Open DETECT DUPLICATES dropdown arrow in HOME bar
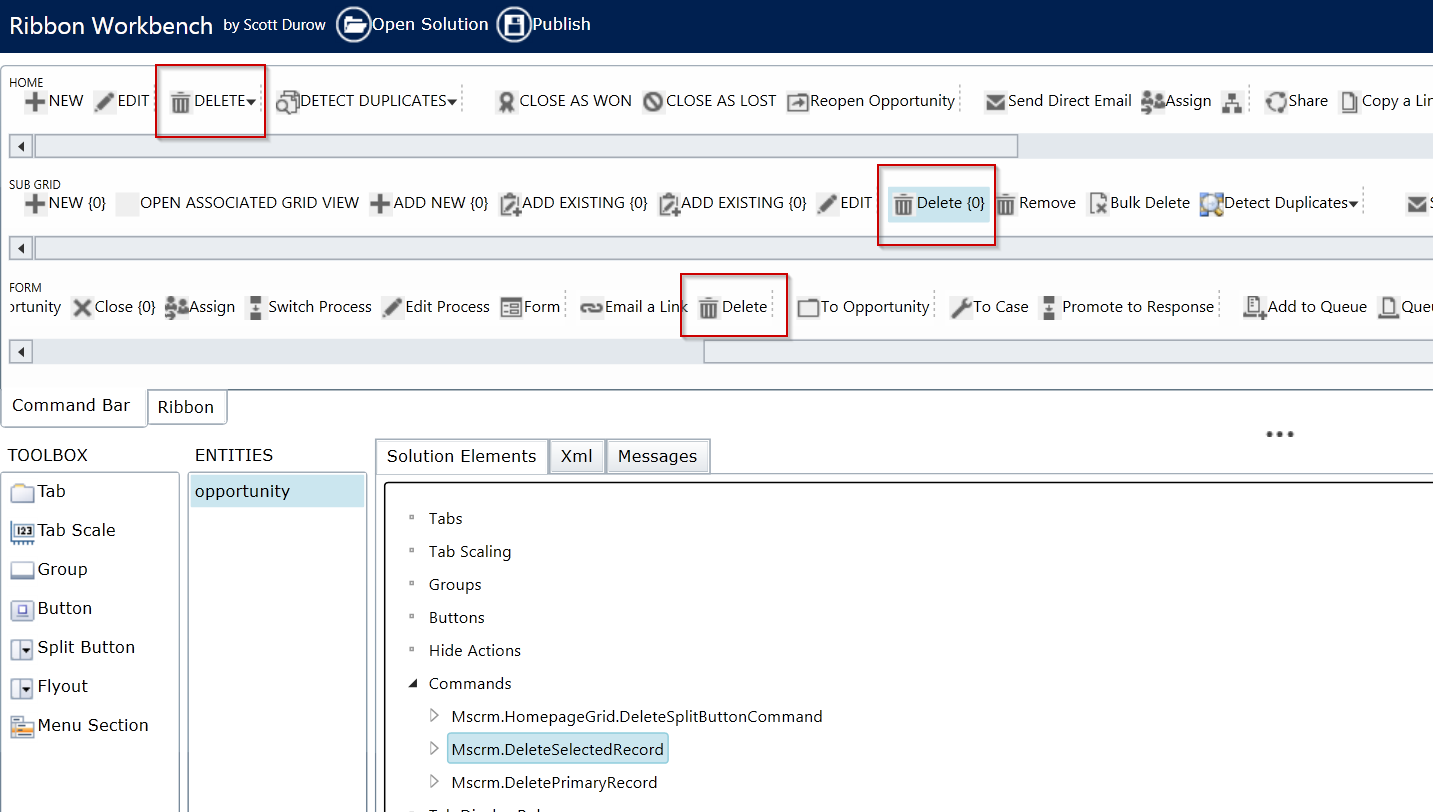Image resolution: width=1433 pixels, height=812 pixels. (452, 103)
